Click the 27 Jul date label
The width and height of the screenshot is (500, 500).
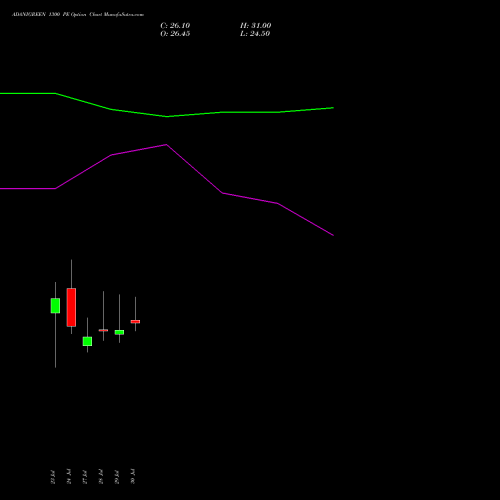pos(85,477)
